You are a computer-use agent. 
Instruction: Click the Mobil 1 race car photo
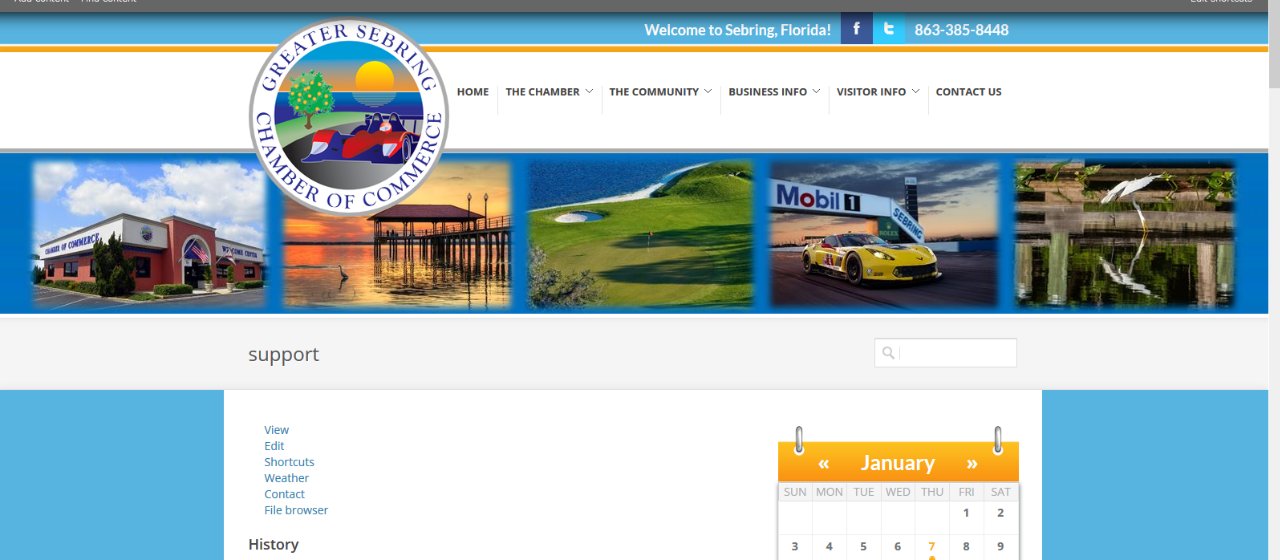click(x=884, y=234)
